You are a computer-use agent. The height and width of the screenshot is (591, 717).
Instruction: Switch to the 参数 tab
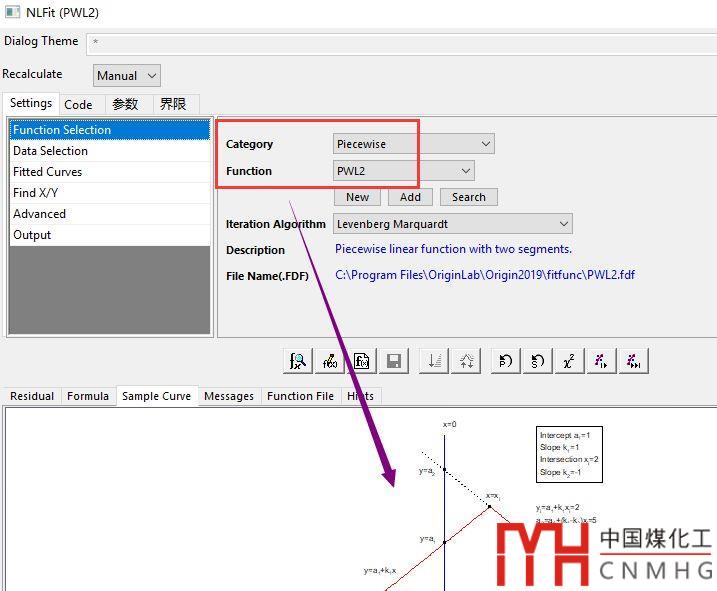tap(125, 105)
